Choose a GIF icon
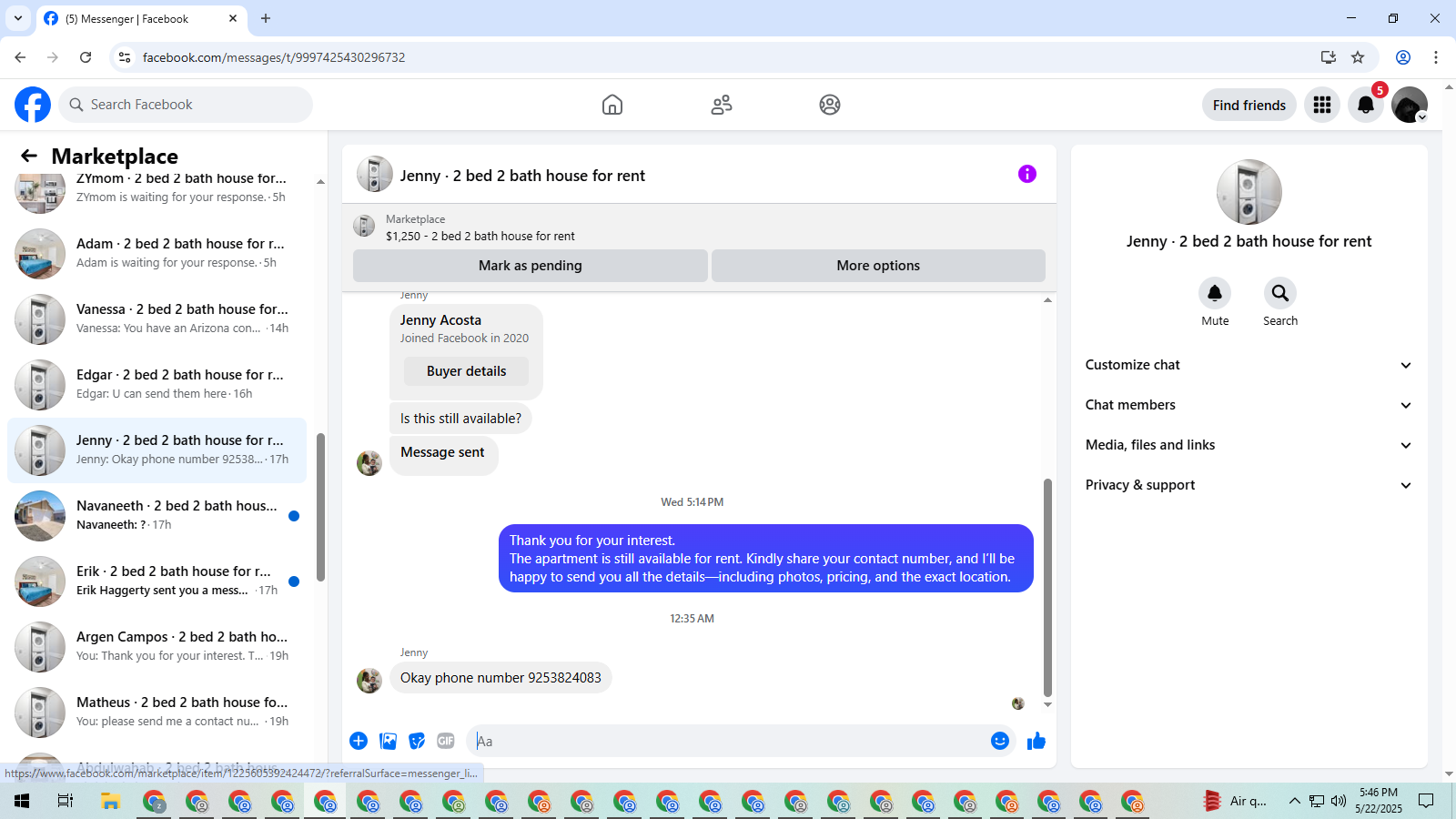This screenshot has width=1456, height=819. (446, 741)
